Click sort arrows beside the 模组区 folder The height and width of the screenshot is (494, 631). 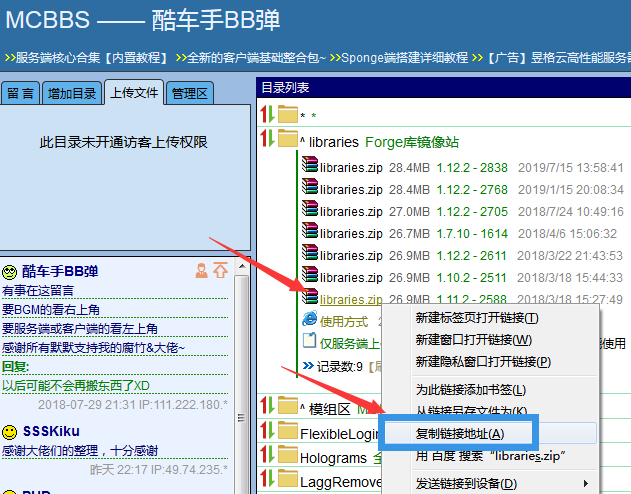267,405
